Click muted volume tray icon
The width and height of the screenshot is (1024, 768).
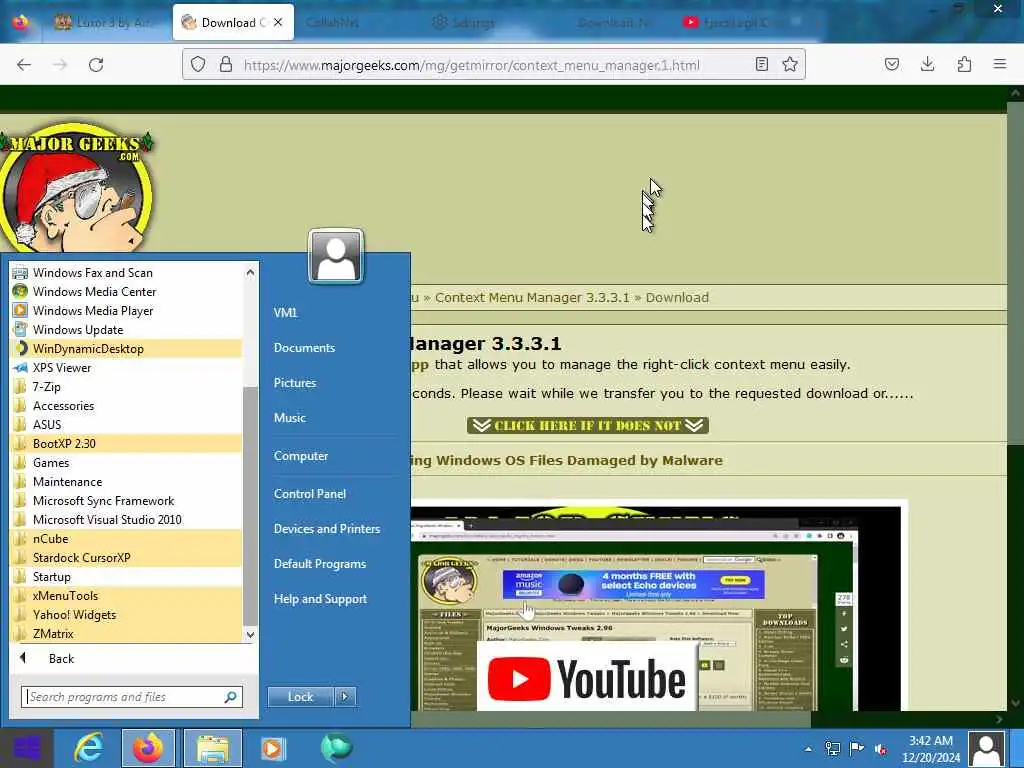pyautogui.click(x=881, y=749)
